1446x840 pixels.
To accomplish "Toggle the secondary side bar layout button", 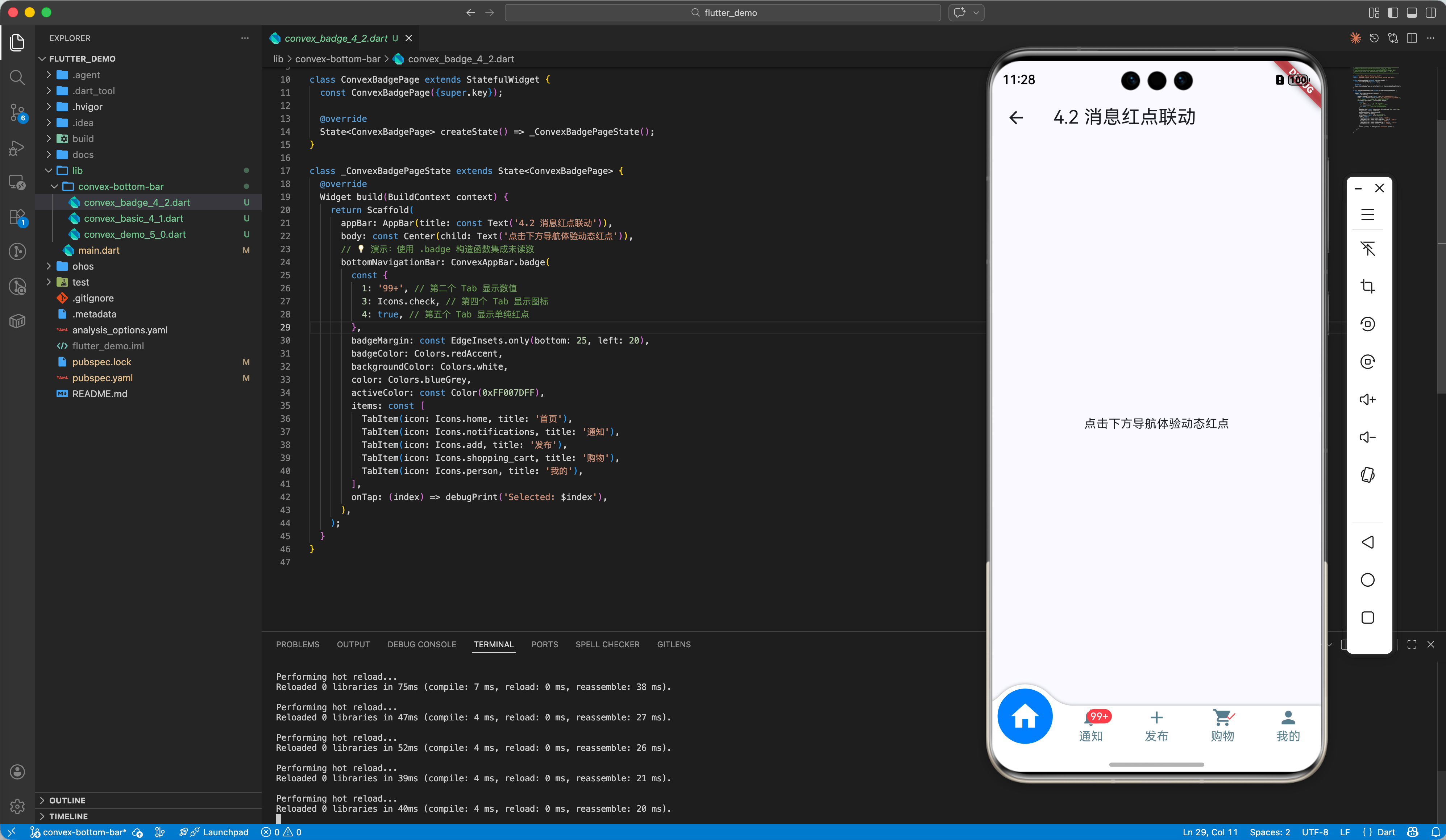I will (1430, 13).
